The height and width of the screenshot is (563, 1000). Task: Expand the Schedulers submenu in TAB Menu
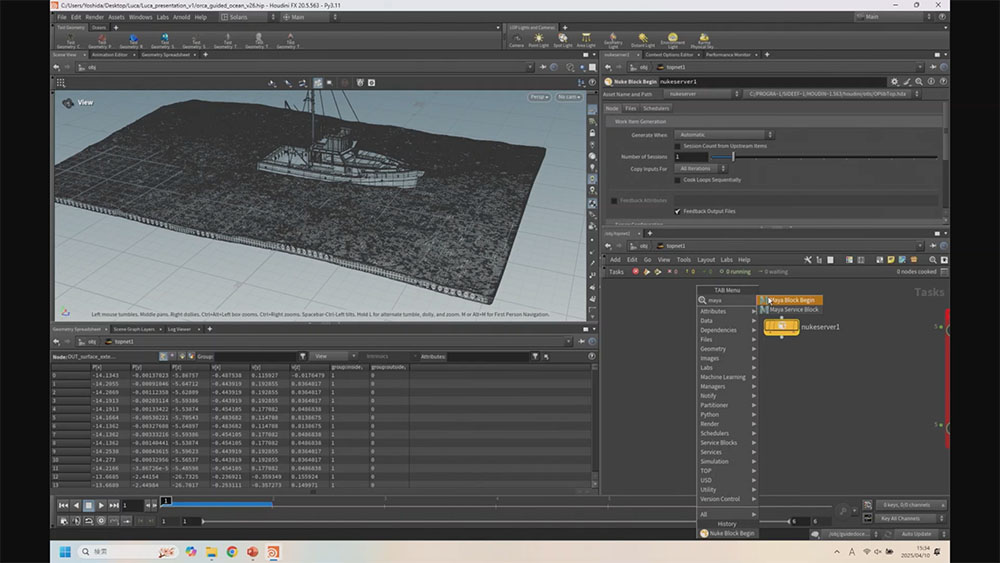coord(727,433)
